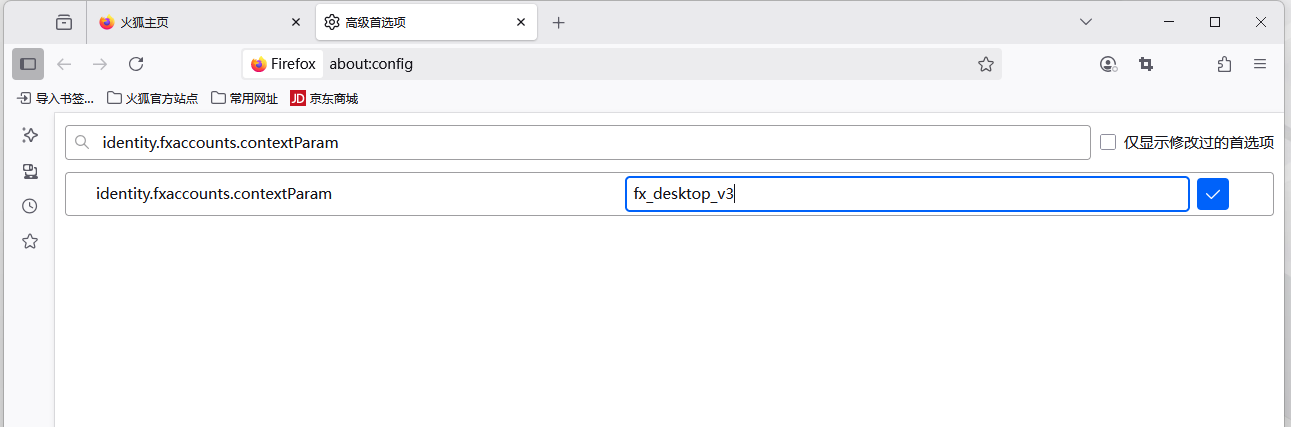This screenshot has width=1291, height=427.
Task: Switch to the 火狐主页 tab
Action: [200, 22]
